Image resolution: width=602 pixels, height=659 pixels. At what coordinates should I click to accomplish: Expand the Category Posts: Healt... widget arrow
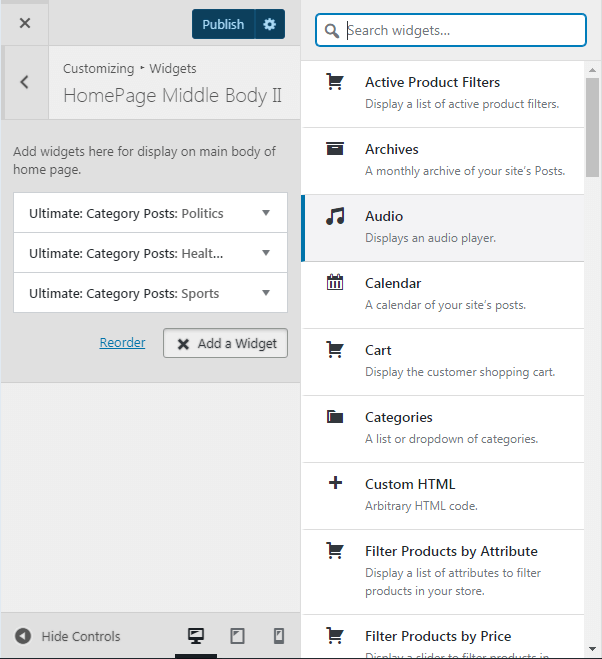[x=266, y=253]
